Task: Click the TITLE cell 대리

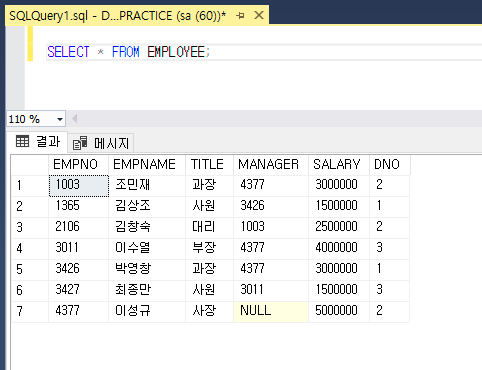Action: (x=210, y=228)
